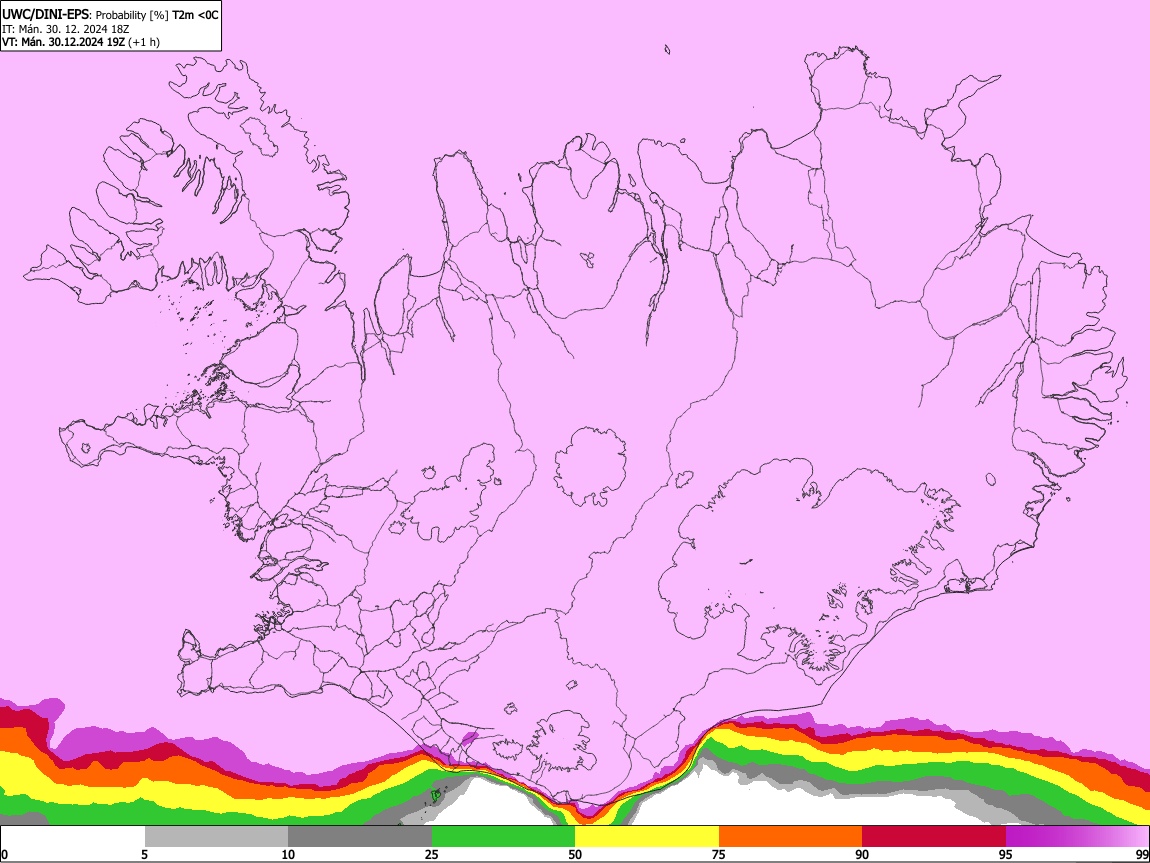
Task: Click the legend label '25'
Action: coord(432,855)
